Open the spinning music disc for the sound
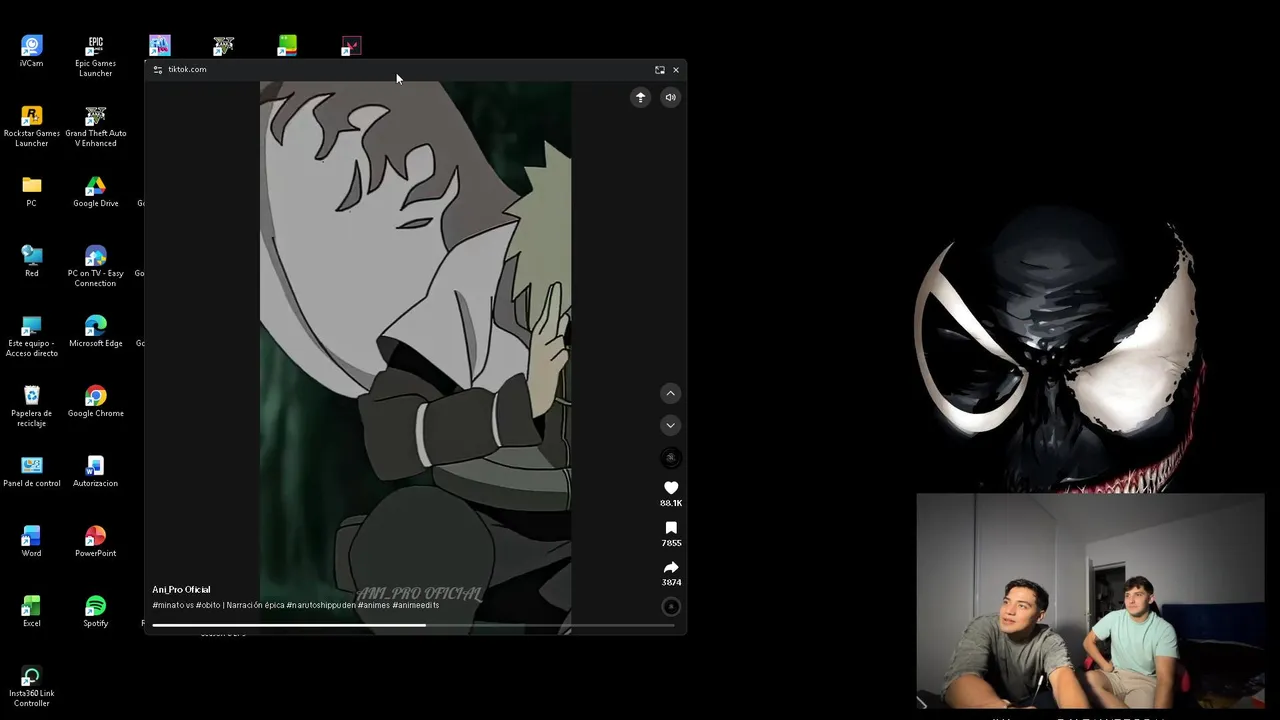This screenshot has height=720, width=1280. 671,607
